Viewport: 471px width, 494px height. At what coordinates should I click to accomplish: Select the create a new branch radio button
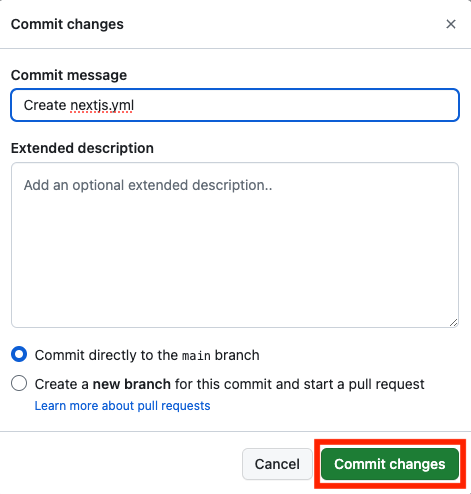coord(19,383)
